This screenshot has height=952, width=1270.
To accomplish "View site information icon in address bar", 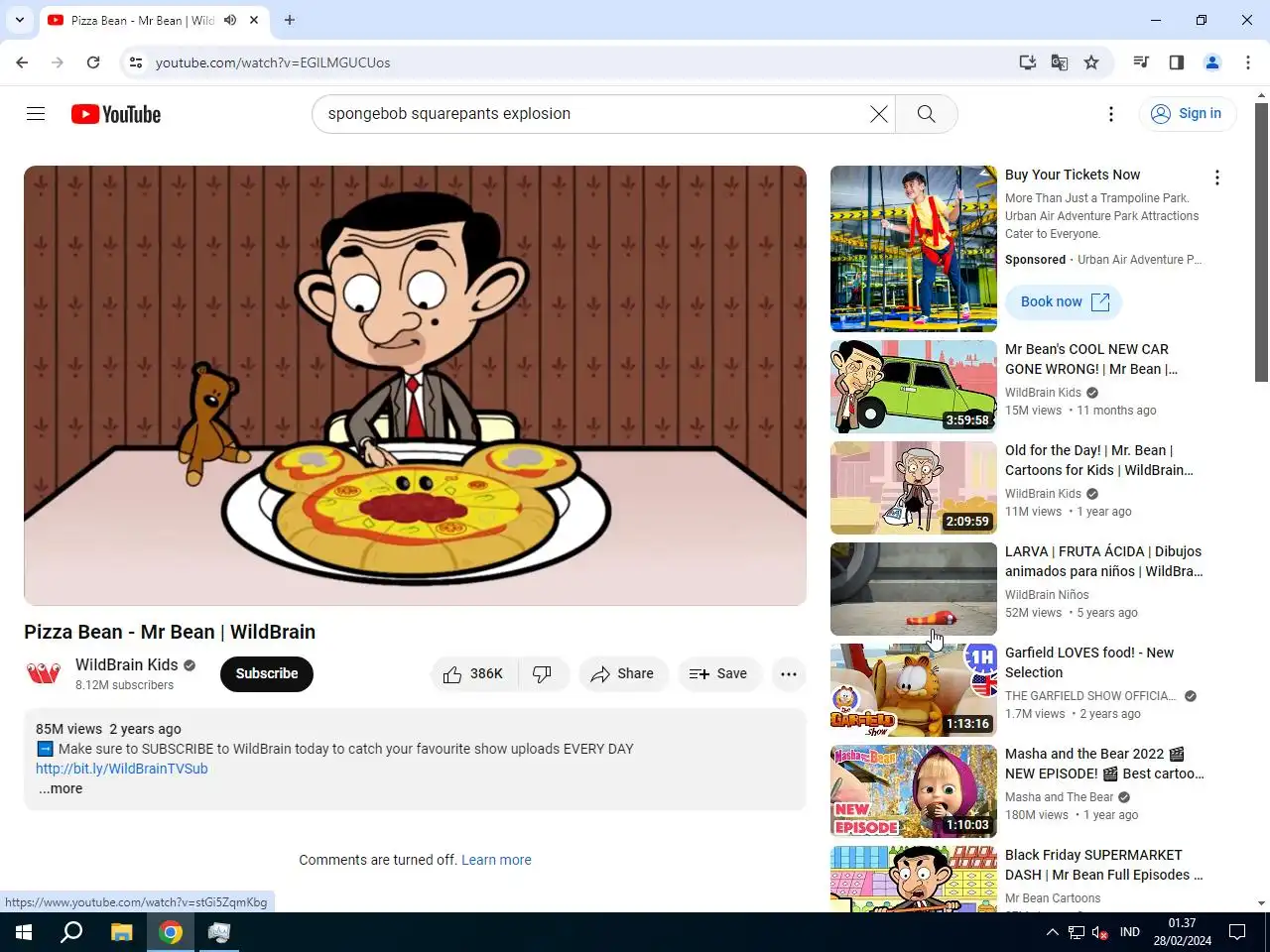I will (x=136, y=62).
